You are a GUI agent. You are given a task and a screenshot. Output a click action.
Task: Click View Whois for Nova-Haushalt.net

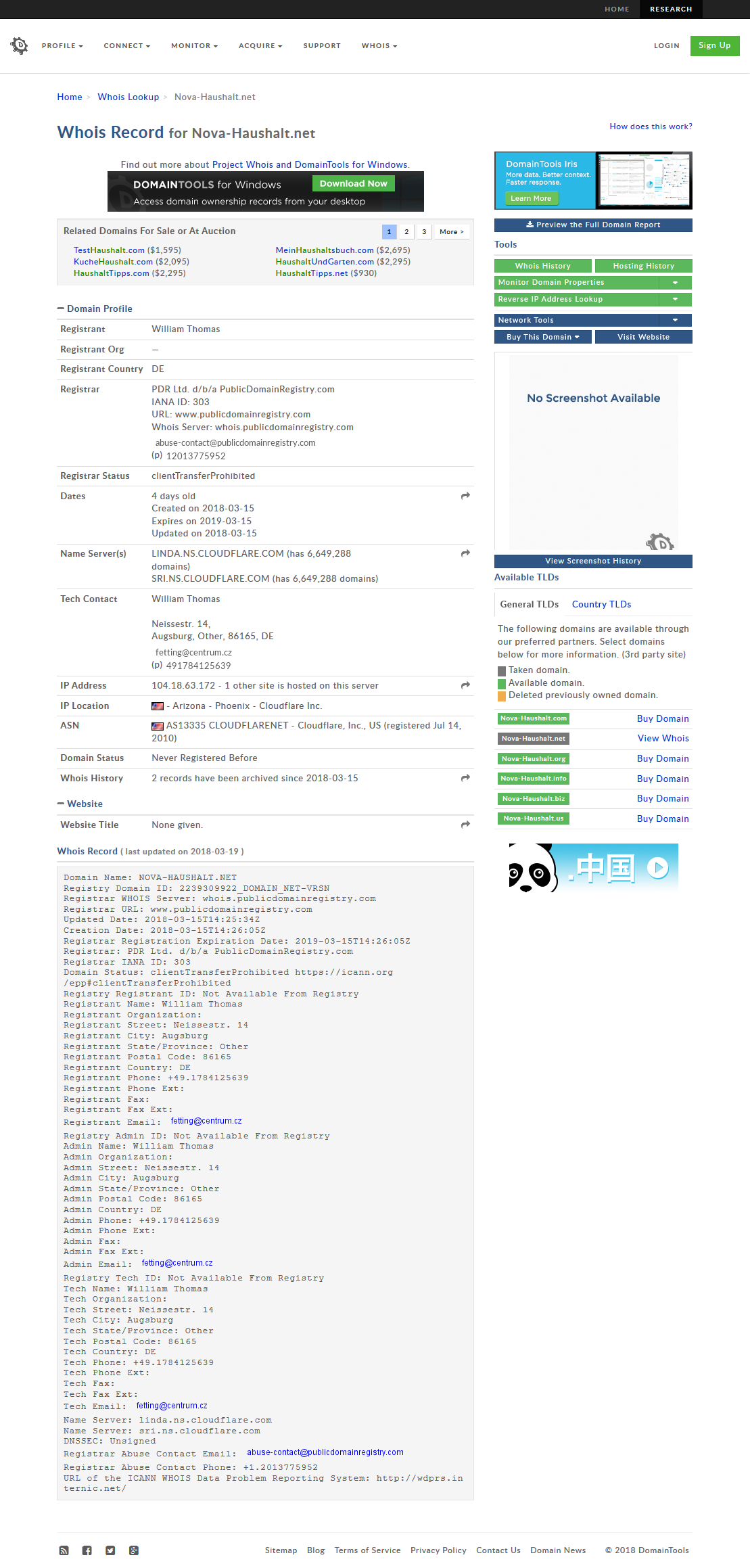(663, 739)
